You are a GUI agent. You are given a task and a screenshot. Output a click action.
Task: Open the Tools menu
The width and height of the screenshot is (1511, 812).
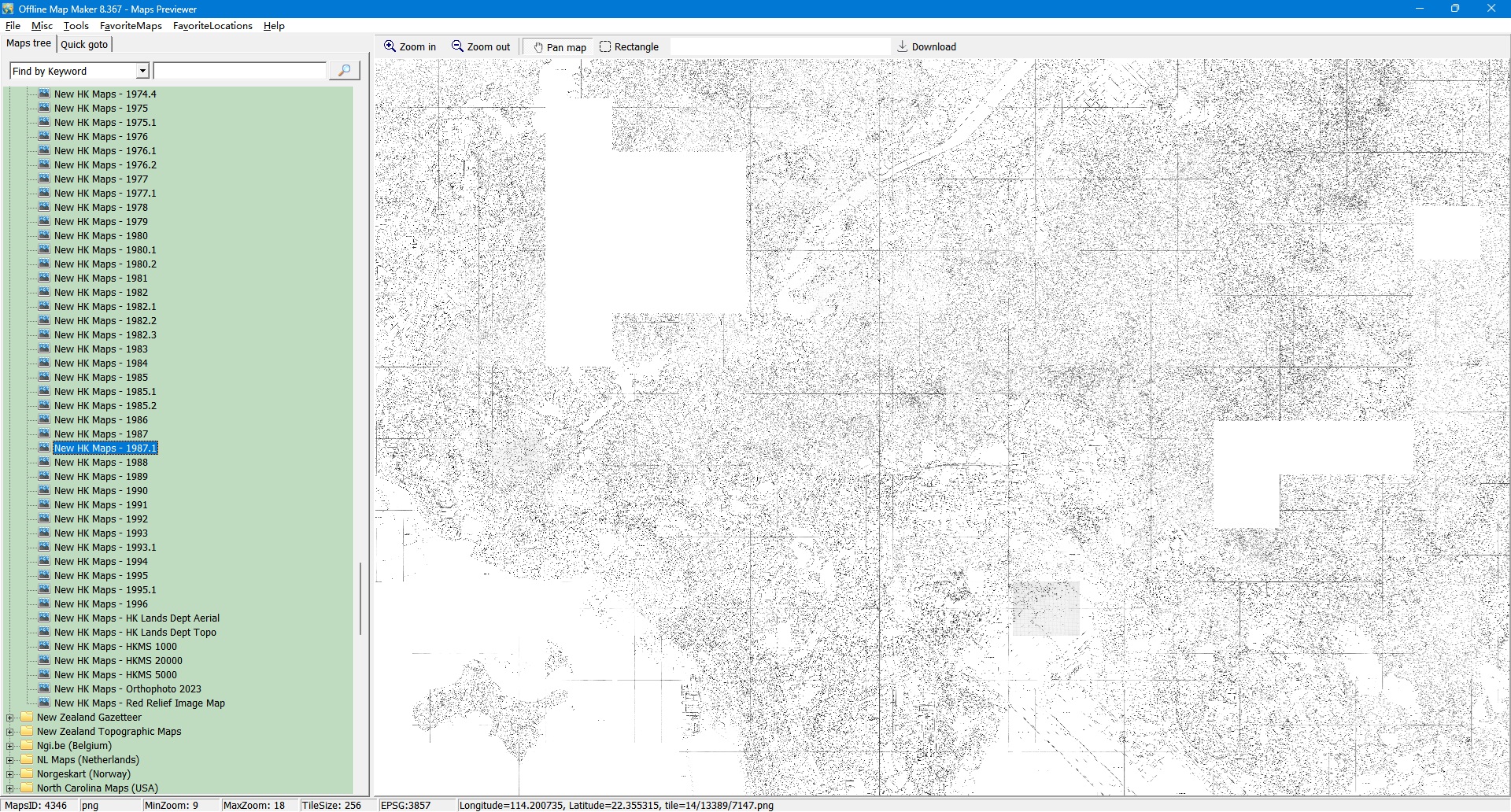(x=76, y=26)
